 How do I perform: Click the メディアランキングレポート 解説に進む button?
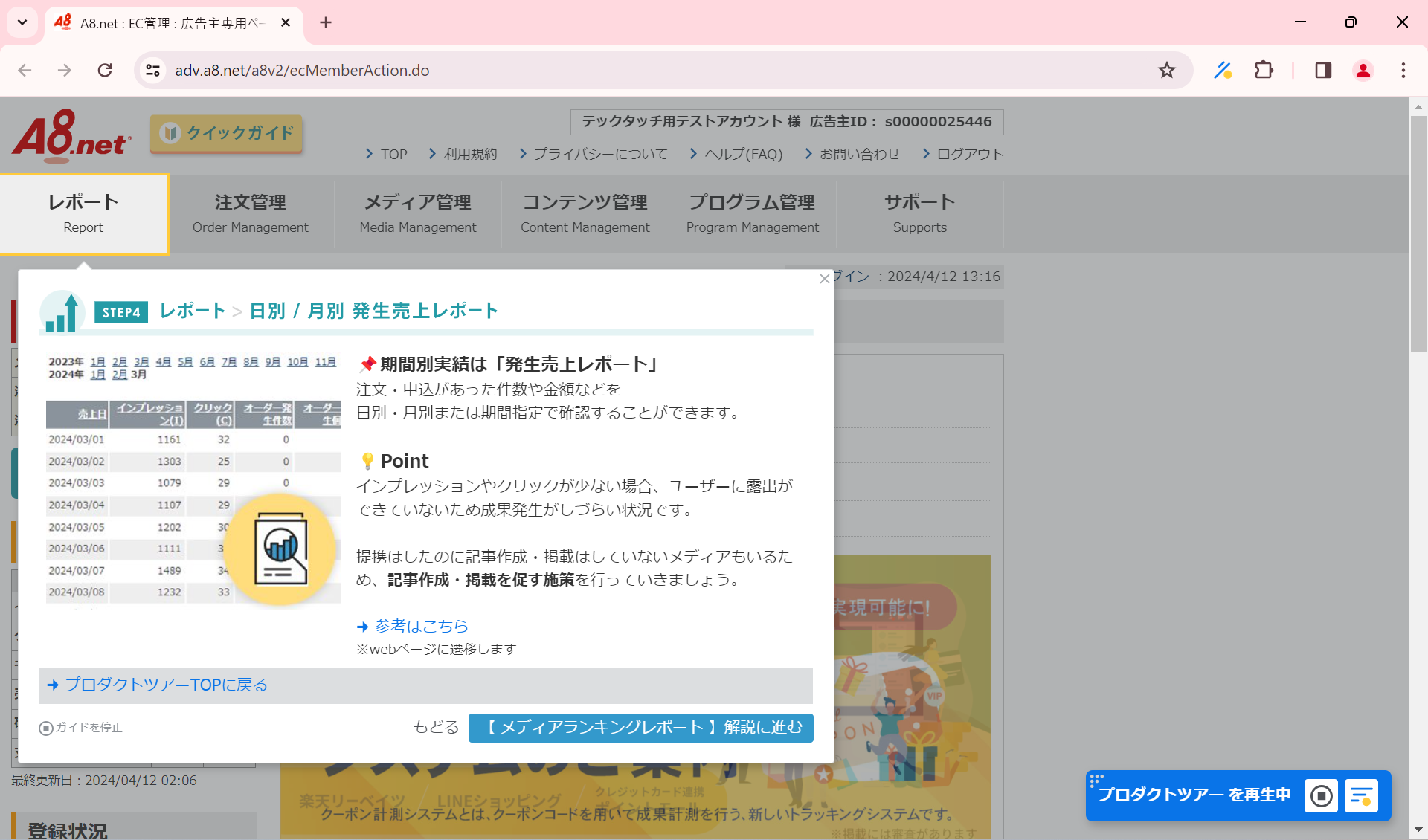coord(640,727)
